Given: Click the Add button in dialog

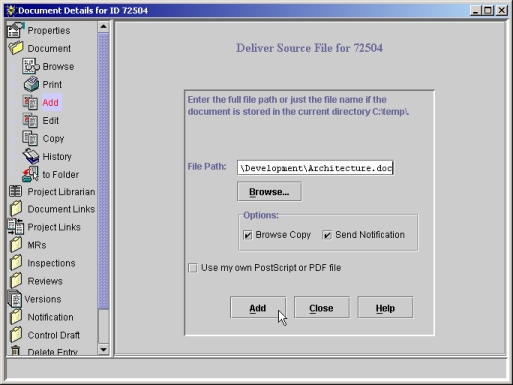Looking at the screenshot, I should click(258, 308).
